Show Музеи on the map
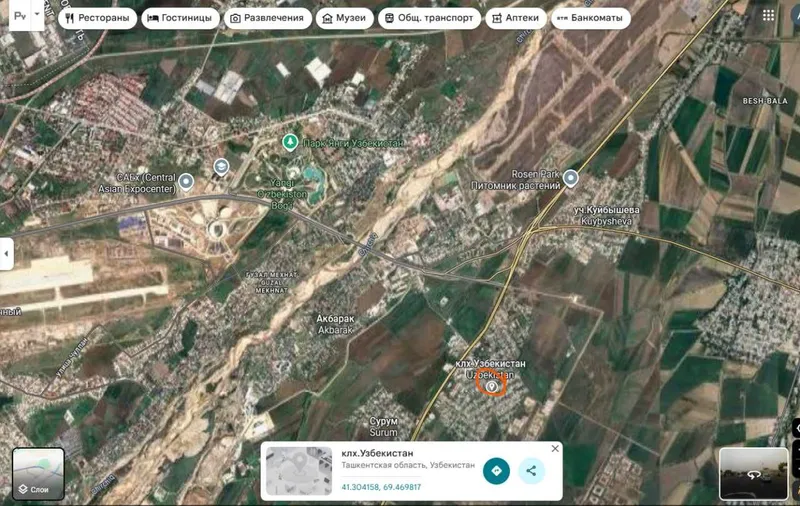 (x=344, y=18)
